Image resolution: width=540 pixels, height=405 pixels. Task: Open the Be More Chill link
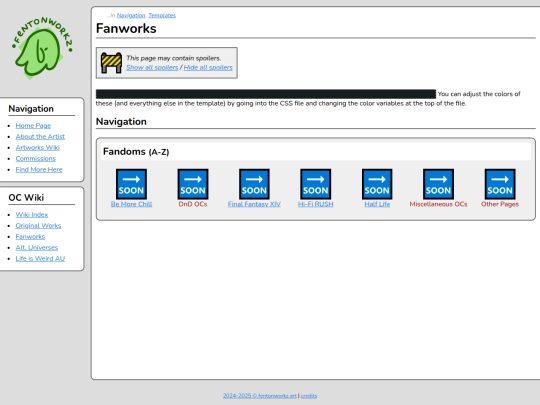pos(131,204)
